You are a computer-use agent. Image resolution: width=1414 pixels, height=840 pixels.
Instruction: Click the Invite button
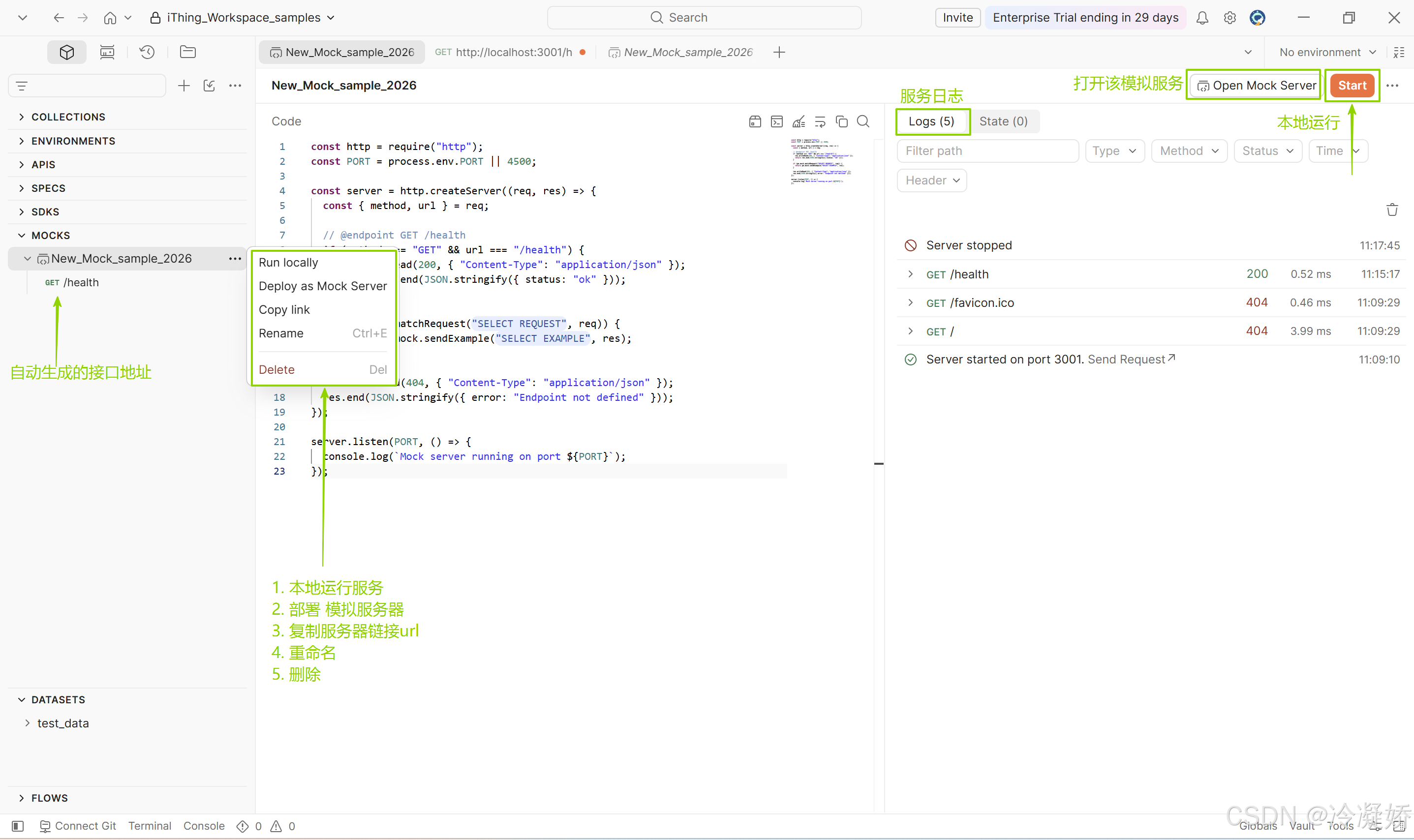click(957, 18)
